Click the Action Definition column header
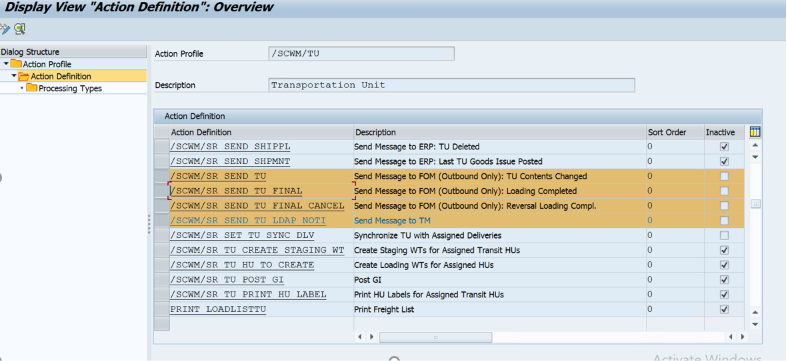The height and width of the screenshot is (361, 787). click(261, 133)
